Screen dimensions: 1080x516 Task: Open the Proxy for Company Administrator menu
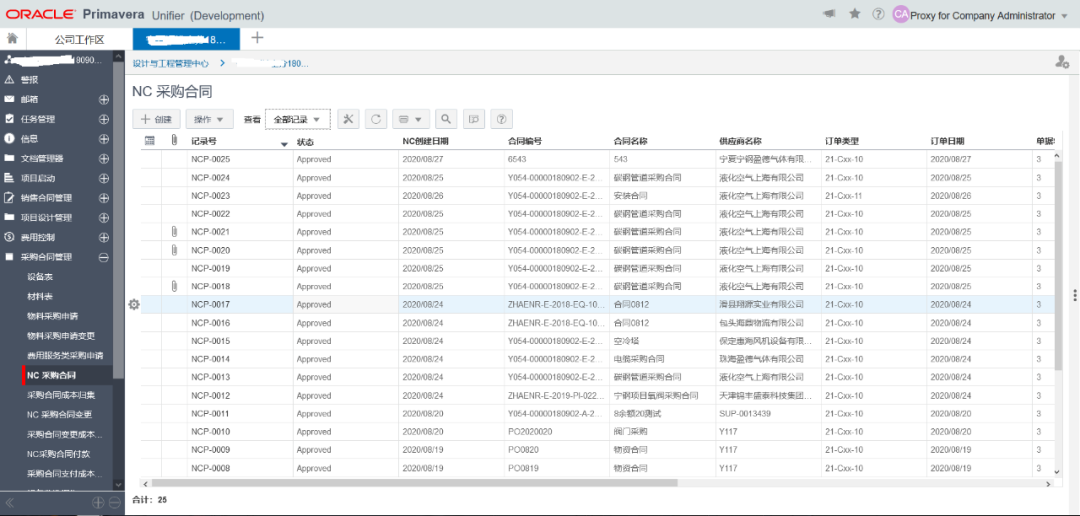(x=988, y=15)
